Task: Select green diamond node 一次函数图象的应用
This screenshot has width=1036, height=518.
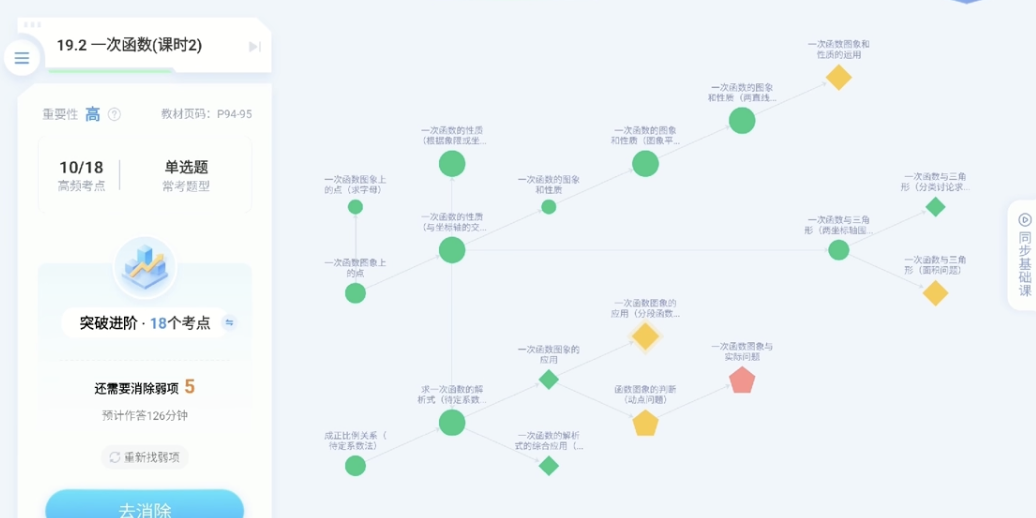Action: tap(548, 379)
